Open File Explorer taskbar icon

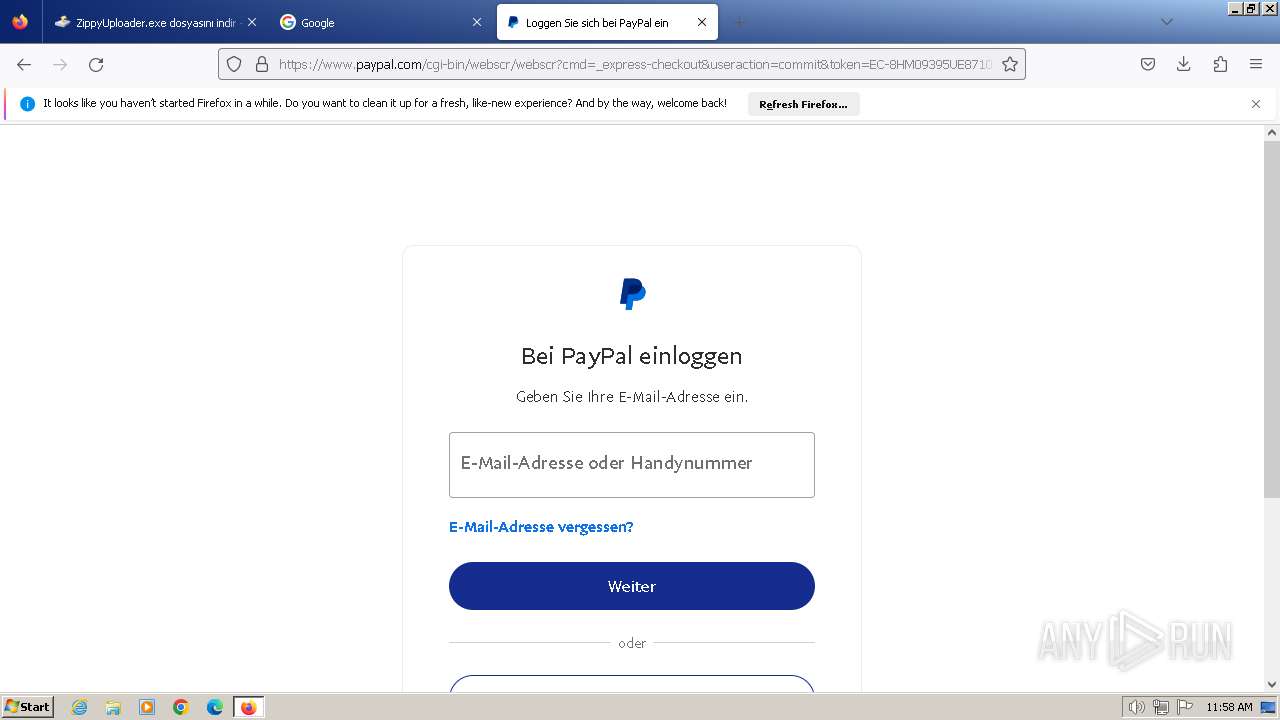[113, 707]
